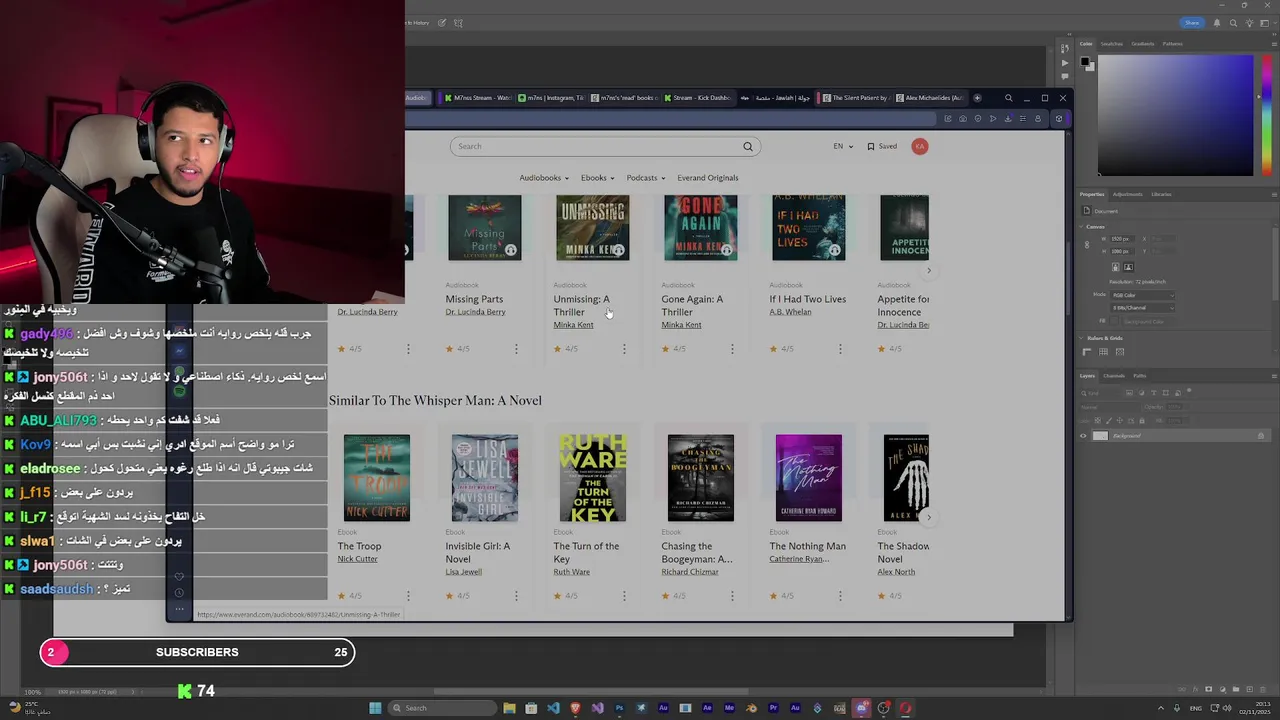Open three-dot menu under The Troop
Image resolution: width=1280 pixels, height=720 pixels.
(x=408, y=596)
